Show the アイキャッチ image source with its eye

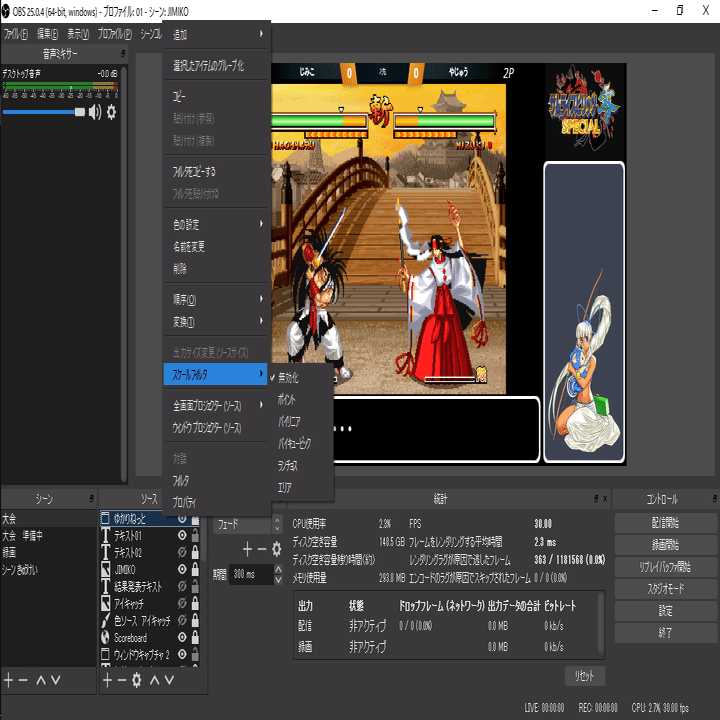point(182,603)
